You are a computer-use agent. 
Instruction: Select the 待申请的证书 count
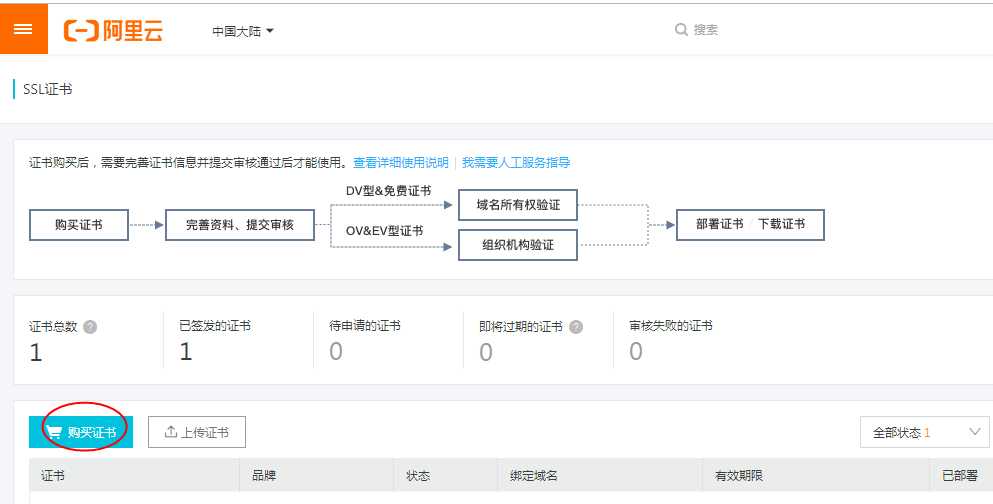(x=336, y=351)
